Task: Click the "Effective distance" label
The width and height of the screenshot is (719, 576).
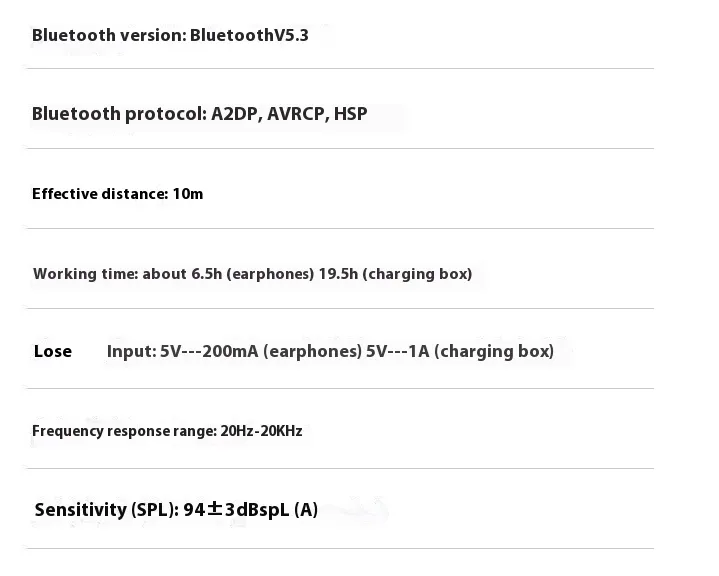Action: 98,194
